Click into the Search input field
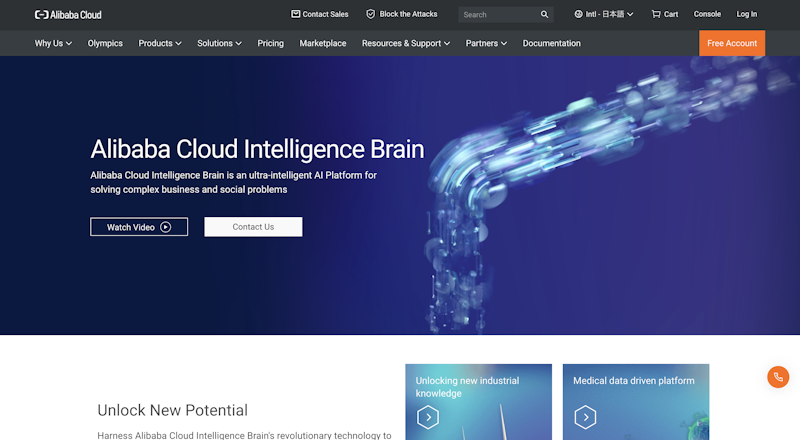Screen dimensions: 800x440 pos(498,15)
